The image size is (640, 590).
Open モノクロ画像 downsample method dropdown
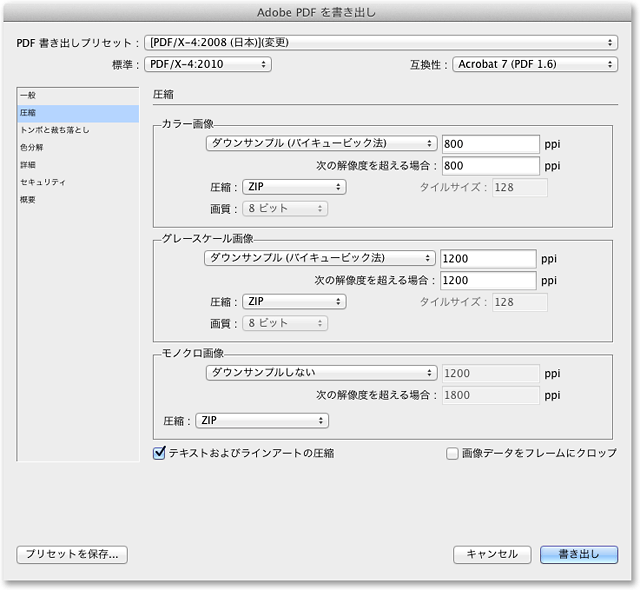(320, 373)
